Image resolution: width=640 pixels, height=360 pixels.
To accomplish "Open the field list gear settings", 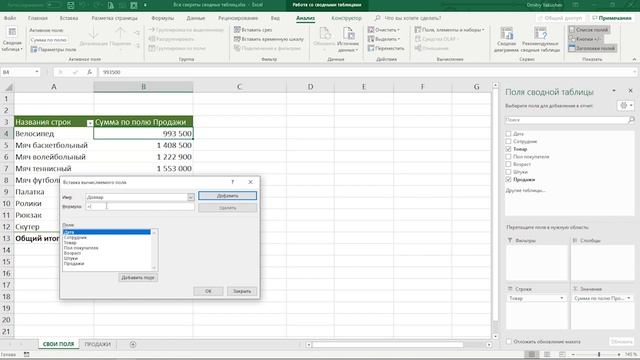I will (625, 106).
